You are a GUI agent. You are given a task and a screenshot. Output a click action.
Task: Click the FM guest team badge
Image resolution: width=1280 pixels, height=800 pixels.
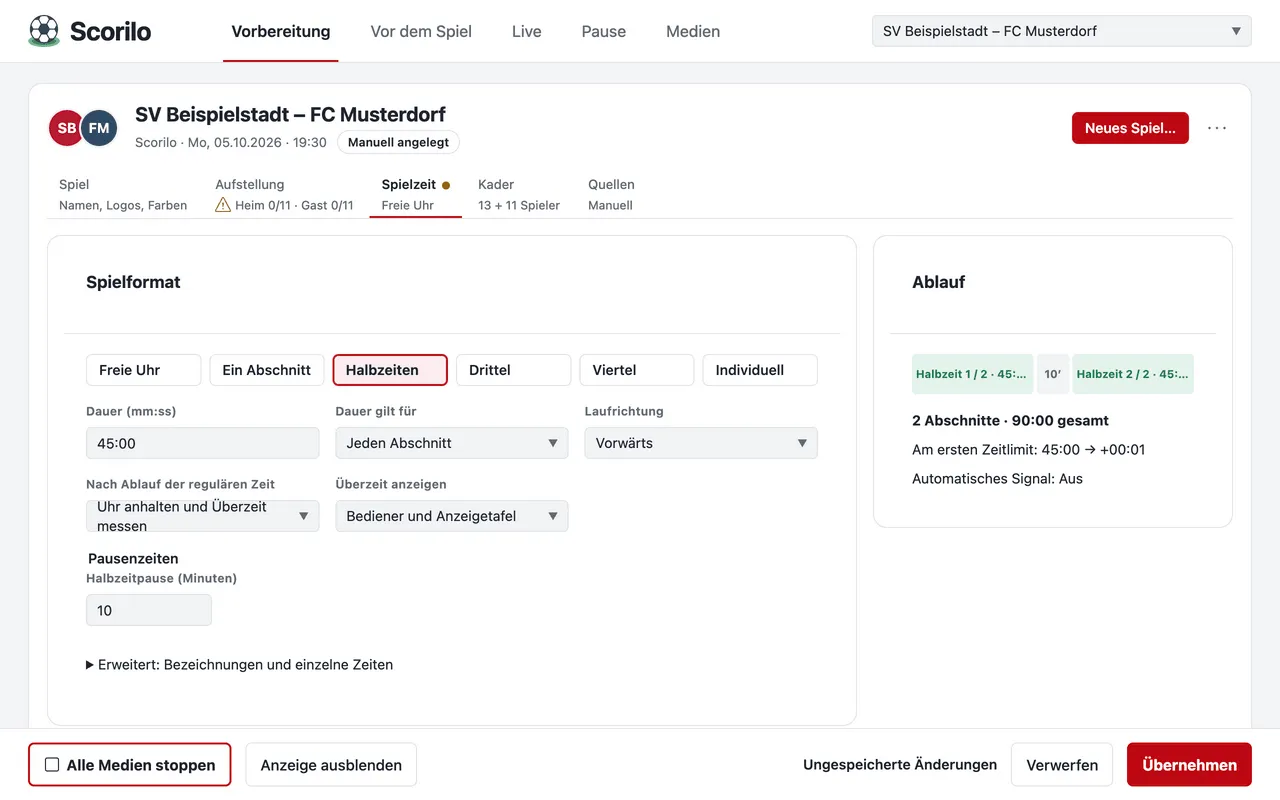tap(99, 128)
